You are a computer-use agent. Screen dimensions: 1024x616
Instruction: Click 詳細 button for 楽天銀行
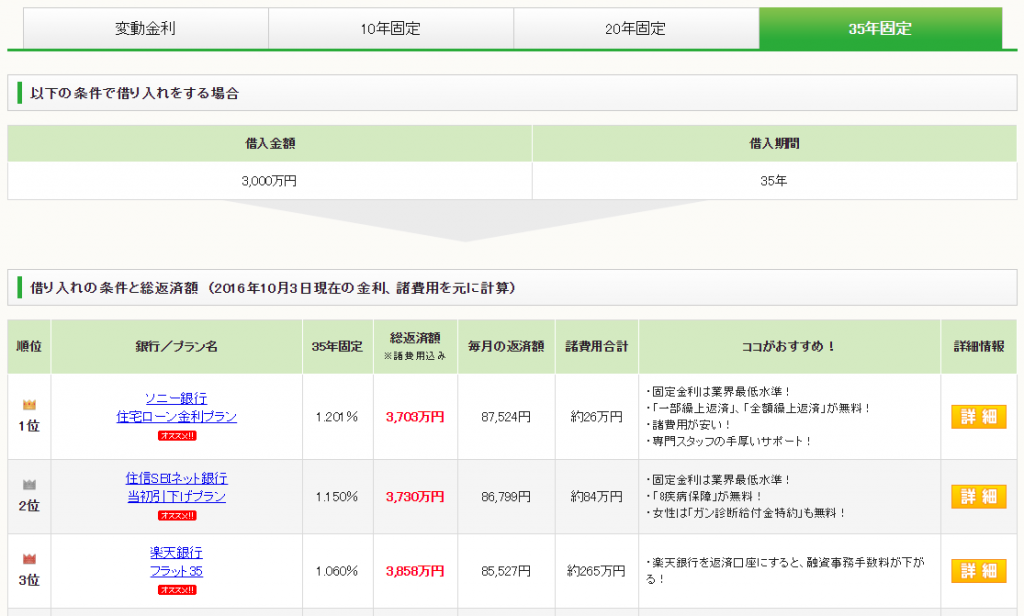tap(978, 571)
